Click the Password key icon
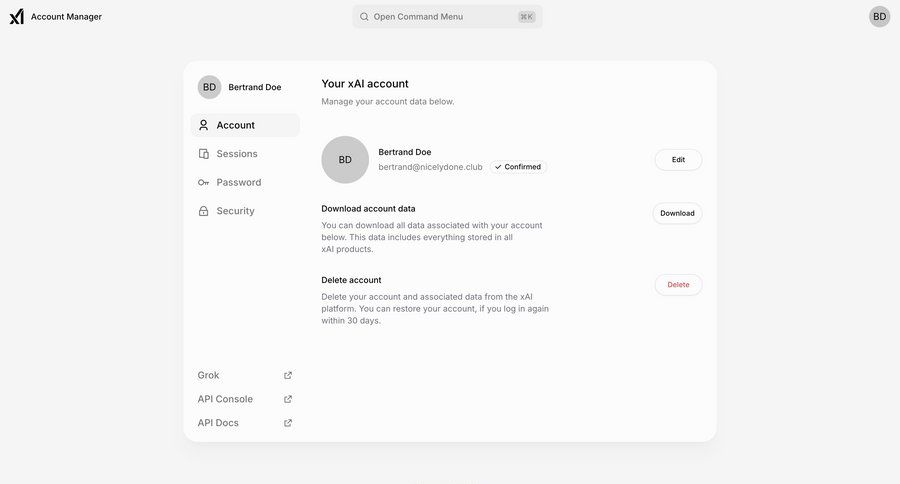The image size is (900, 484). pos(203,183)
